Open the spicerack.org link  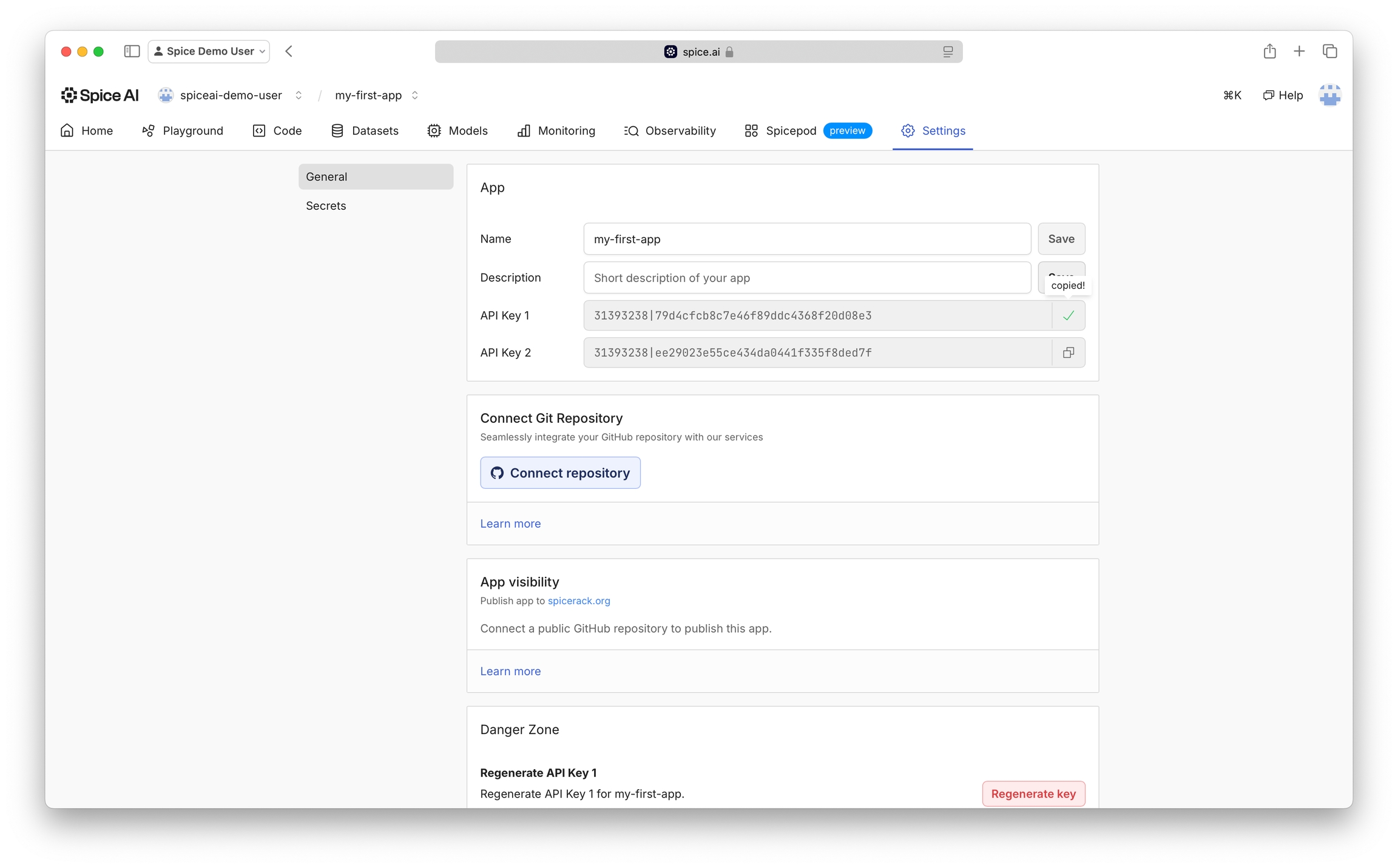[x=578, y=601]
